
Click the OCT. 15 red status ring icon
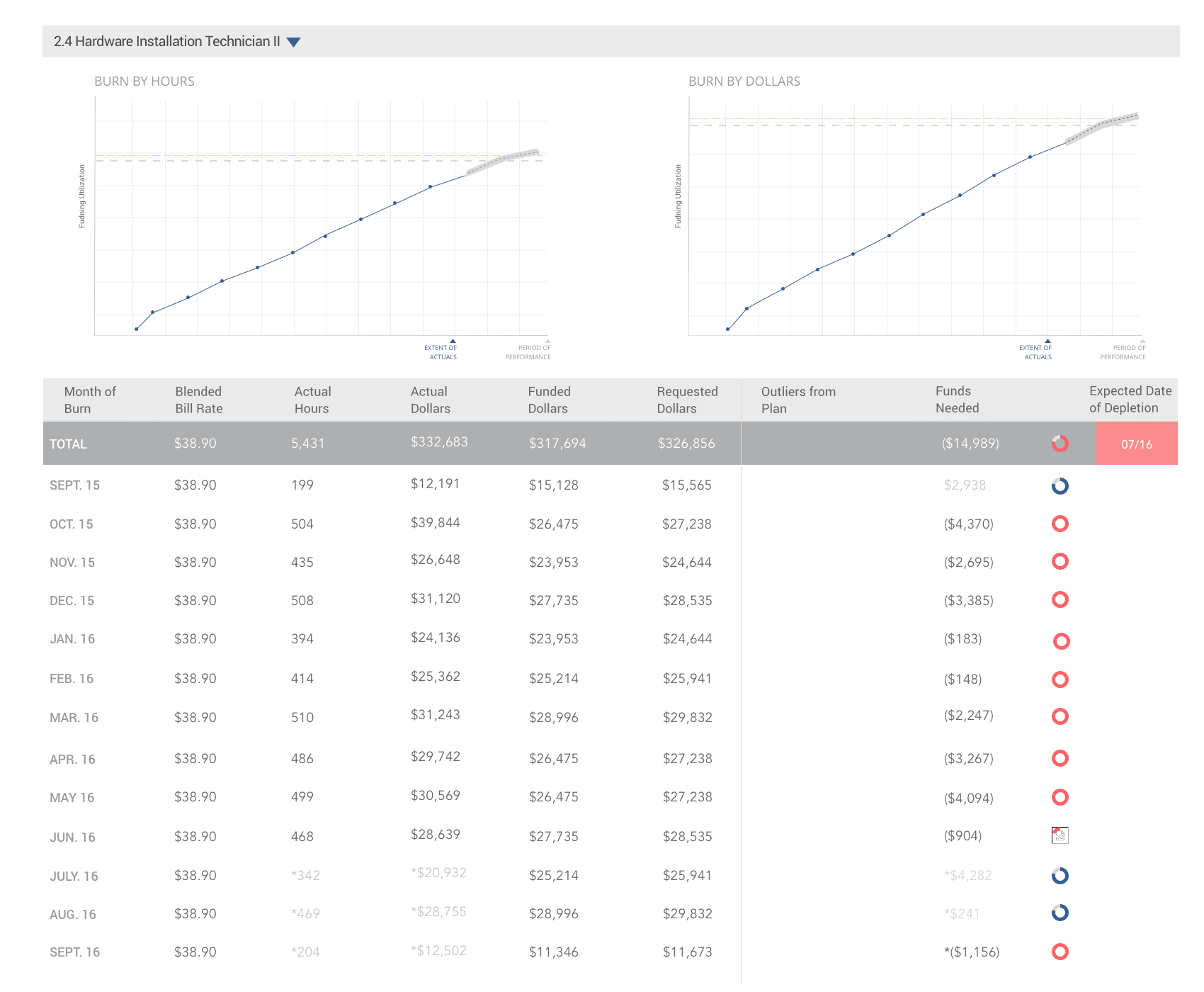[1060, 524]
